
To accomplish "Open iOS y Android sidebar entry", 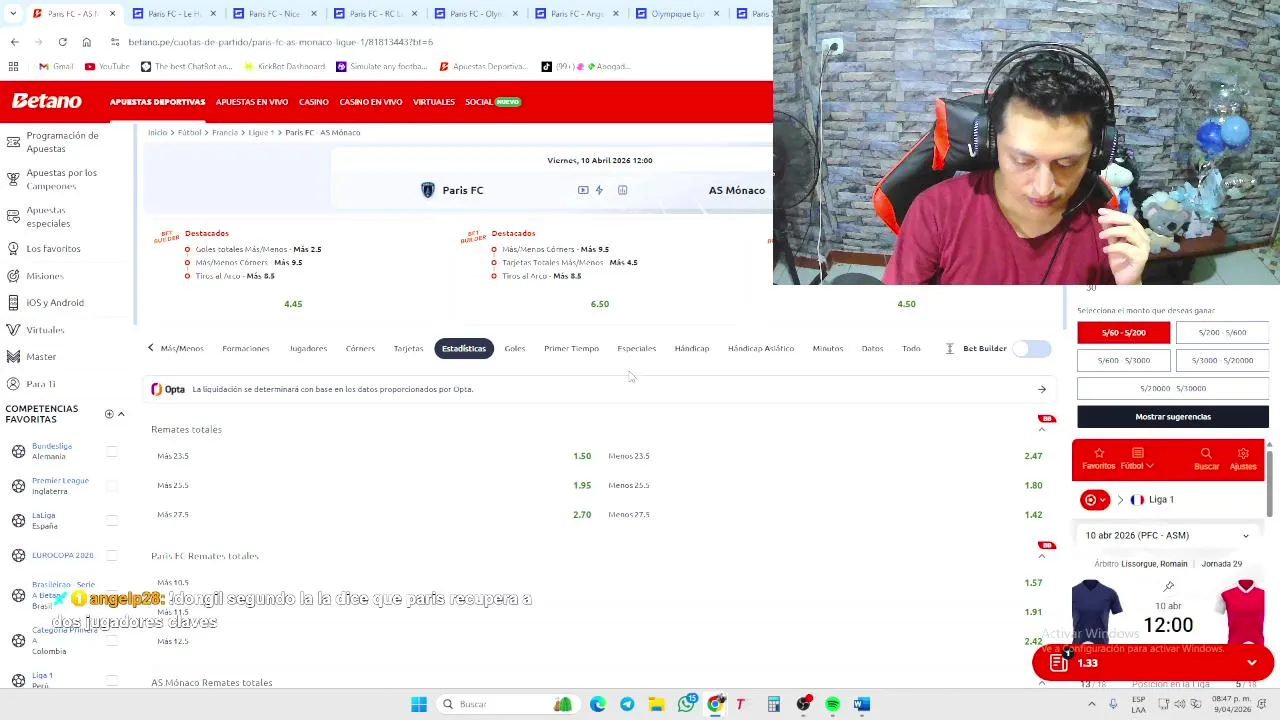I will coord(55,303).
